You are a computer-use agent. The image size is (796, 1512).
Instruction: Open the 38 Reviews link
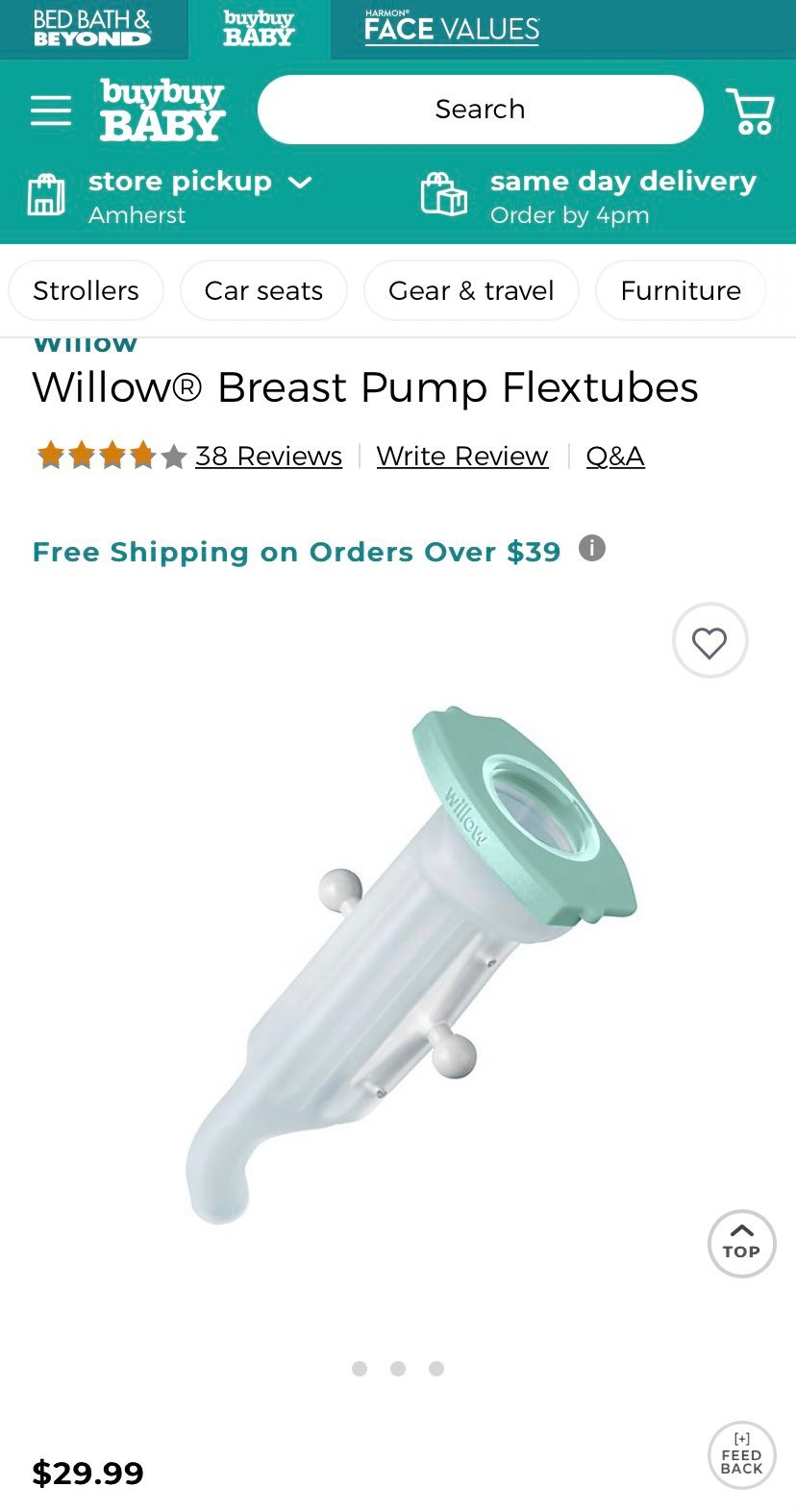(x=268, y=456)
